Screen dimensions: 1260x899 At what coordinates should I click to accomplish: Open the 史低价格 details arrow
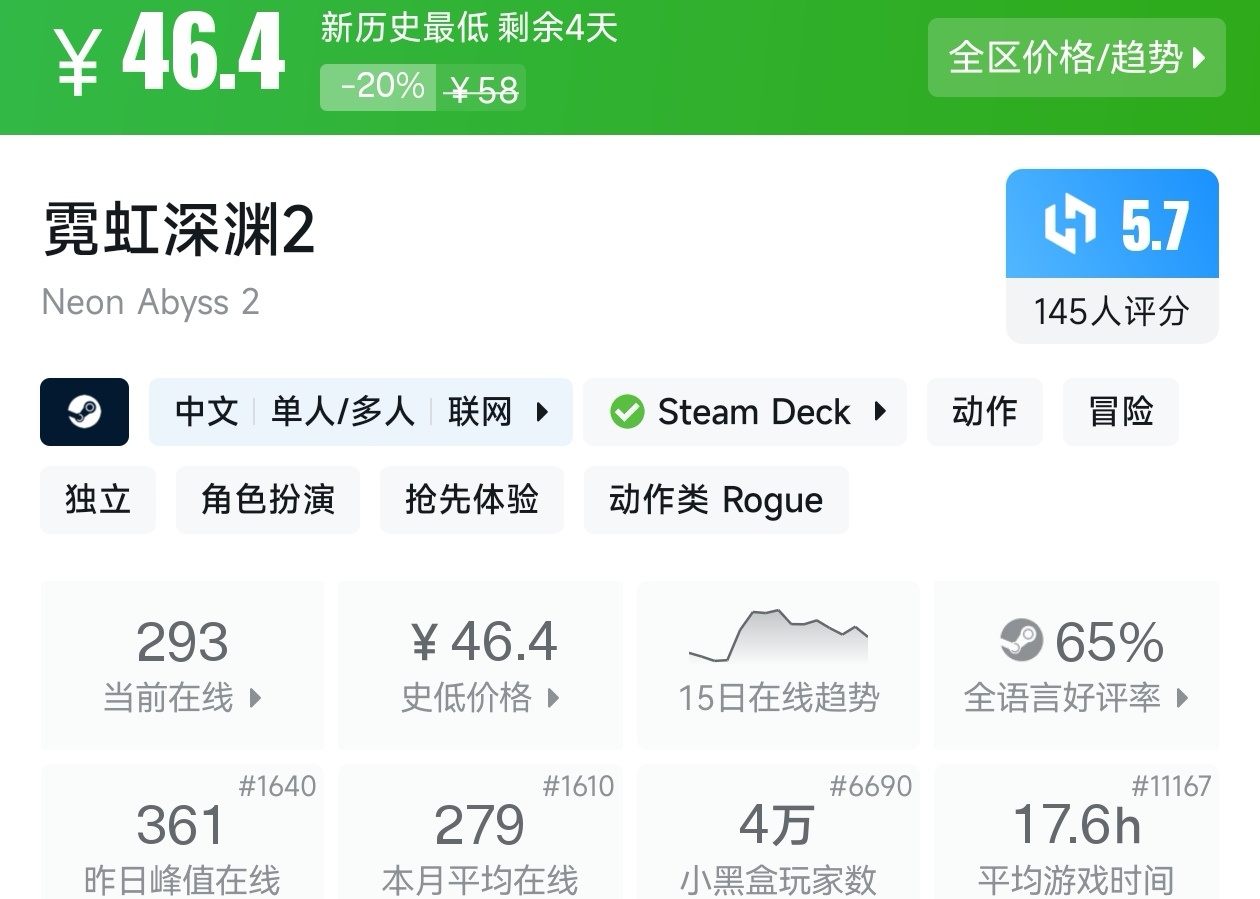[552, 698]
